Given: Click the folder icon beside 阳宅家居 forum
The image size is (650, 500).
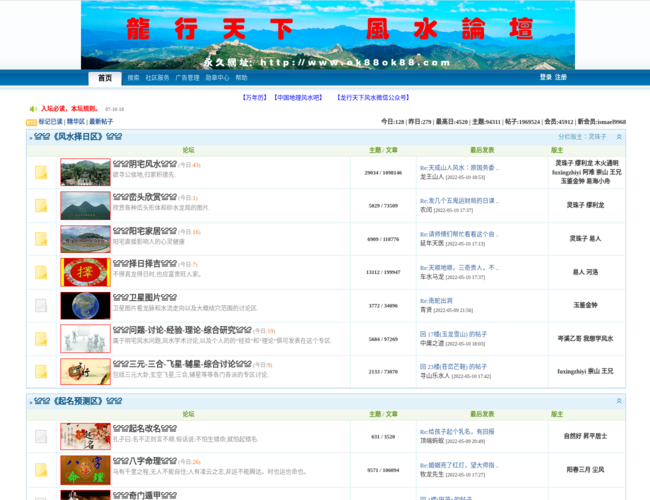Looking at the screenshot, I should click(x=41, y=239).
